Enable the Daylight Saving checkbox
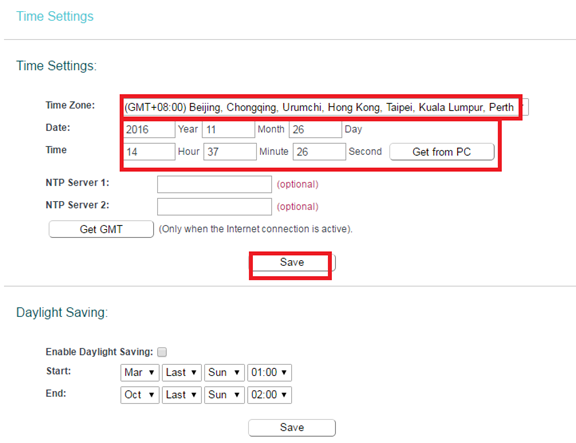 [x=162, y=352]
